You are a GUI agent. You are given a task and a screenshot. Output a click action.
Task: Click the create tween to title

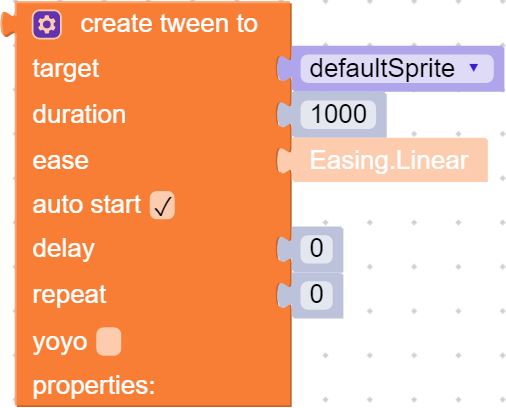[169, 24]
